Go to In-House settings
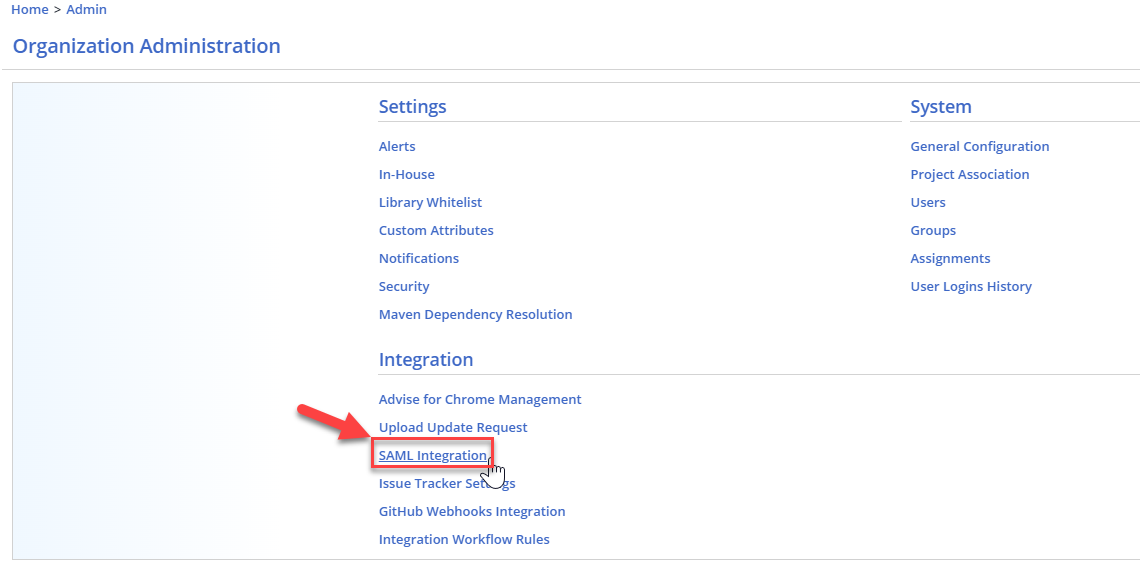 coord(406,174)
